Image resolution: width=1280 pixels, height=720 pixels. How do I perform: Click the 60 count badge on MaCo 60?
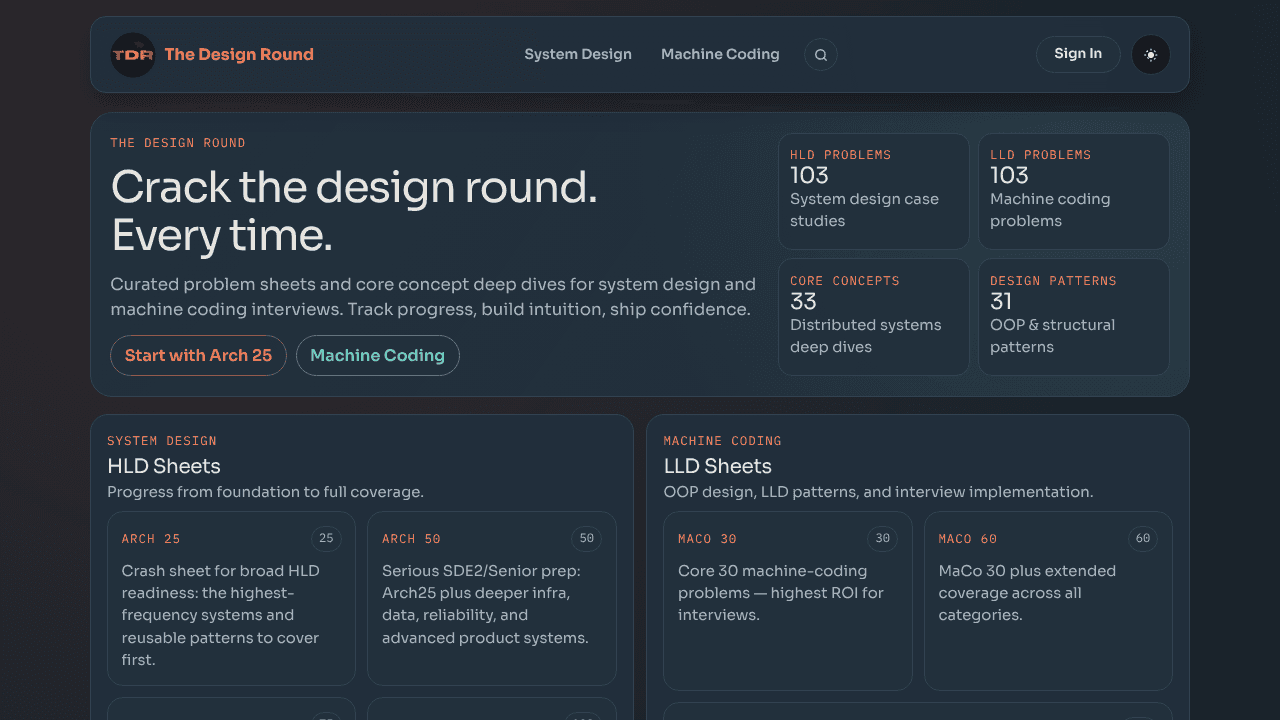[1143, 539]
